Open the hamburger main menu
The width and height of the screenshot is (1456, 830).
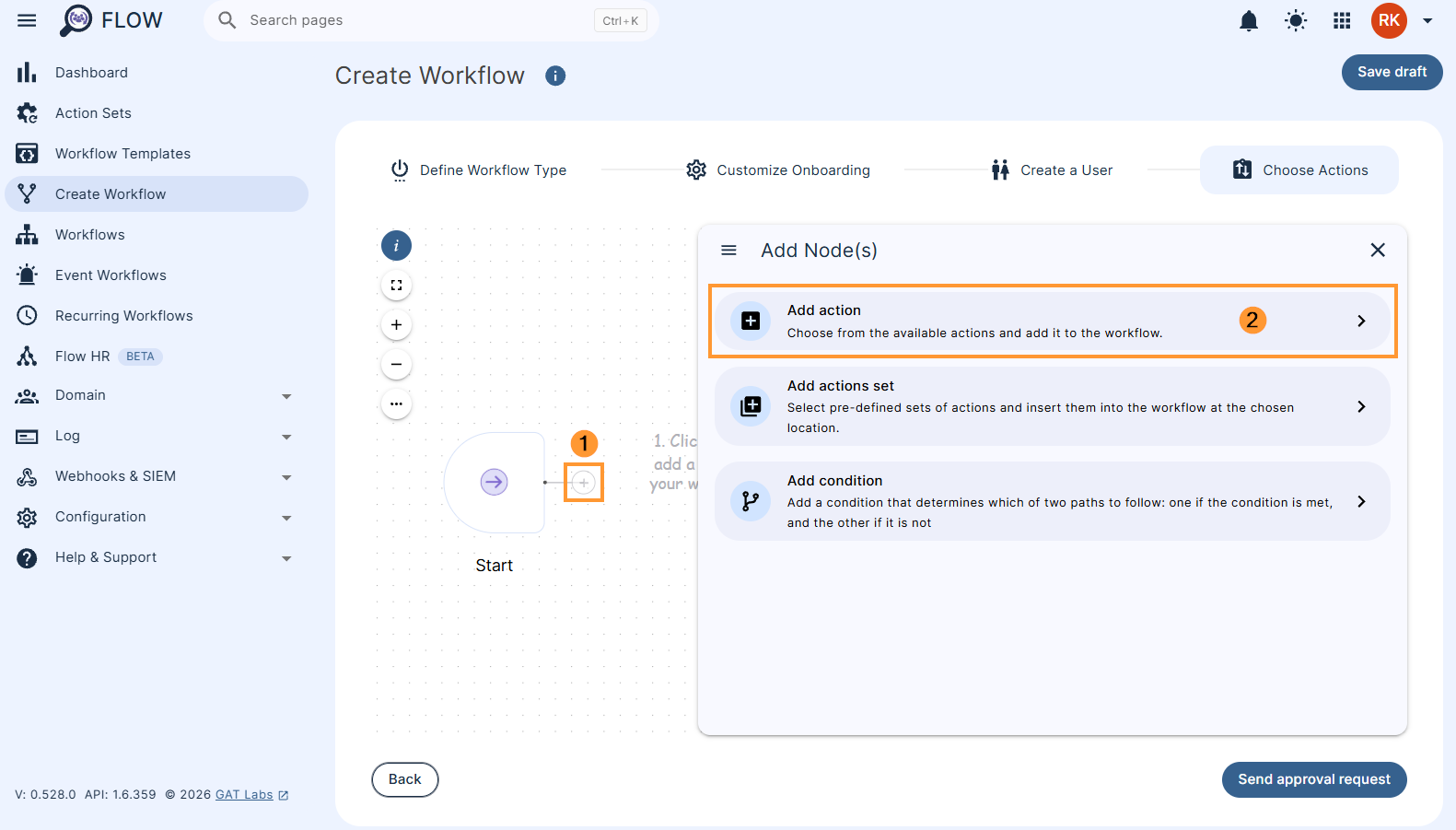tap(27, 20)
